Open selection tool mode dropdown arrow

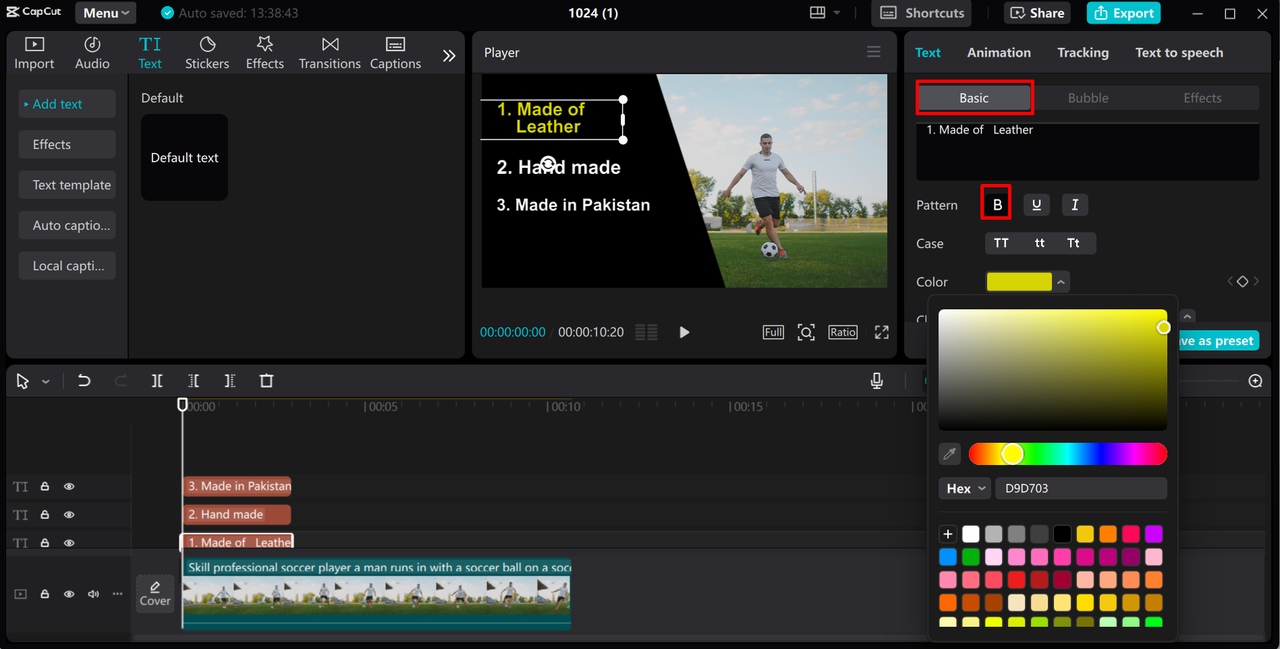(x=46, y=382)
